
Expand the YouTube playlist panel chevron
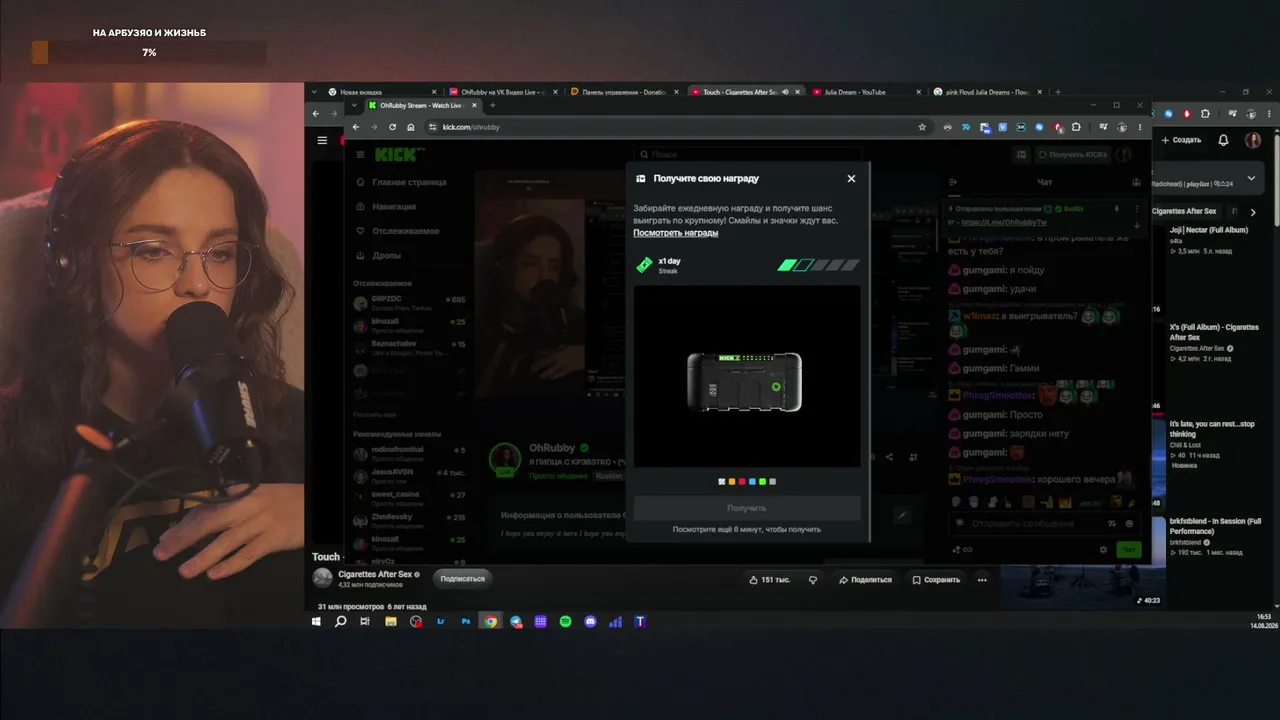(x=1251, y=178)
